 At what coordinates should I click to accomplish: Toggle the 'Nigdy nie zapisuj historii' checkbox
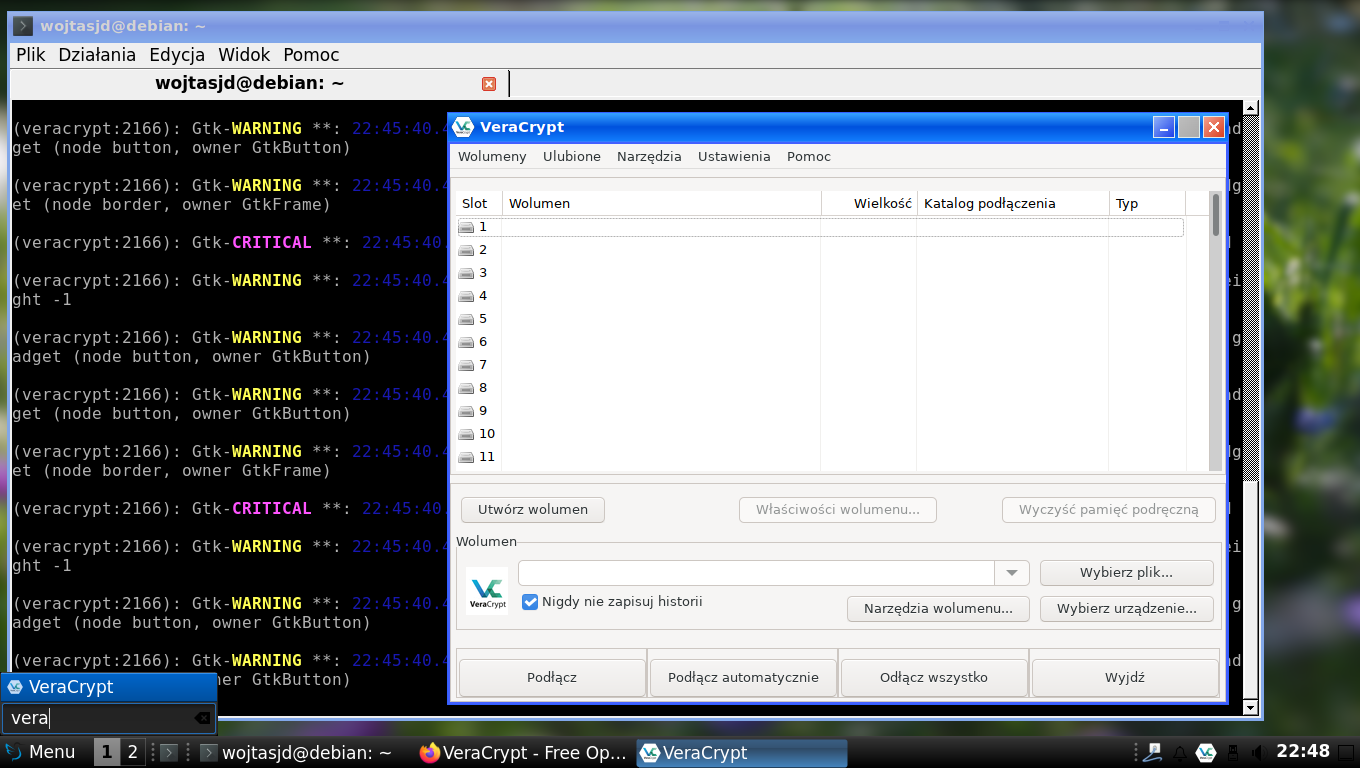coord(530,602)
